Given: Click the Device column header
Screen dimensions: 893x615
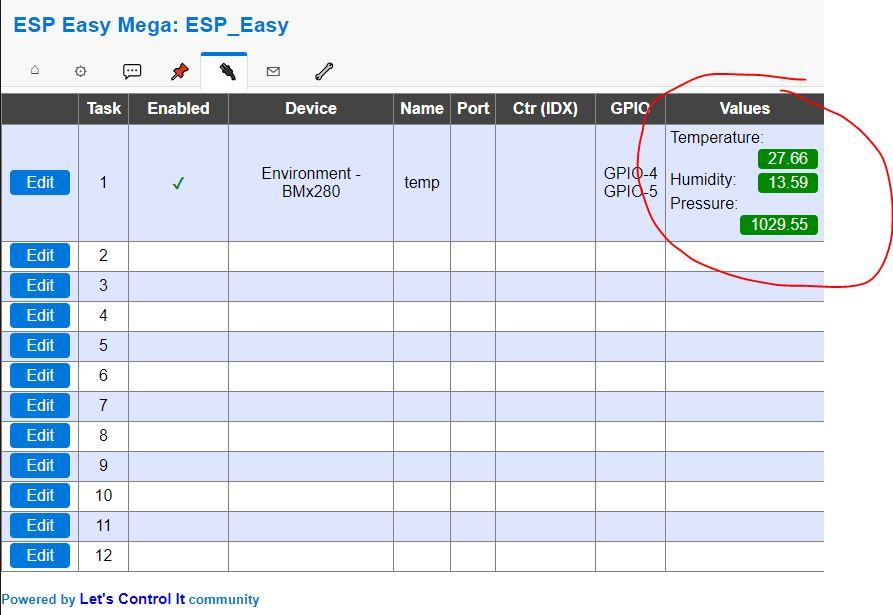Looking at the screenshot, I should pos(311,108).
